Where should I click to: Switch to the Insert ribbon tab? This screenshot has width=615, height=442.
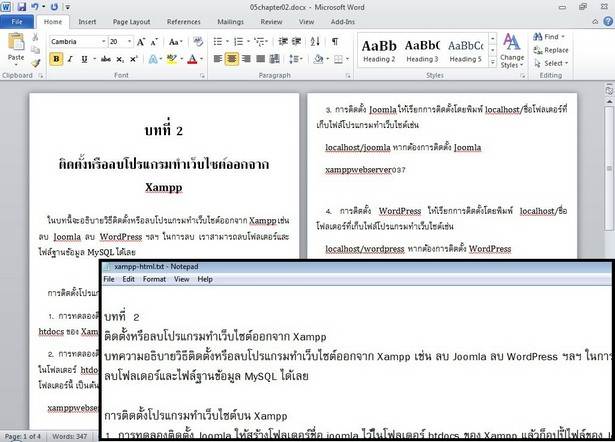tap(87, 22)
